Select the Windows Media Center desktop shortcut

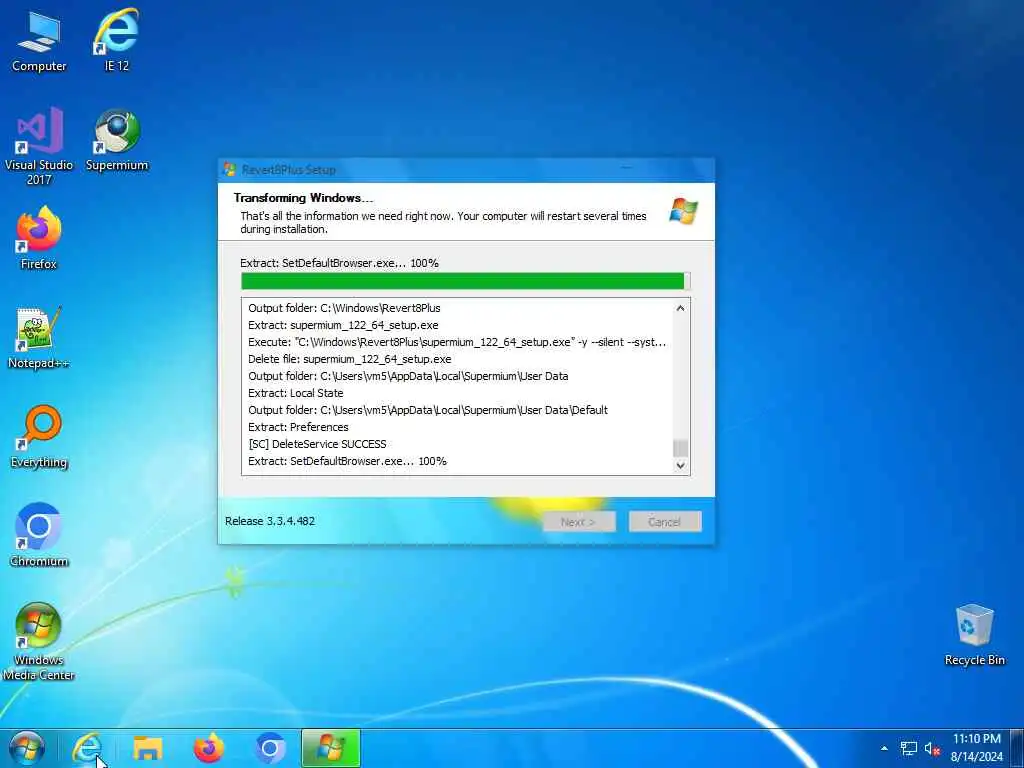tap(39, 641)
